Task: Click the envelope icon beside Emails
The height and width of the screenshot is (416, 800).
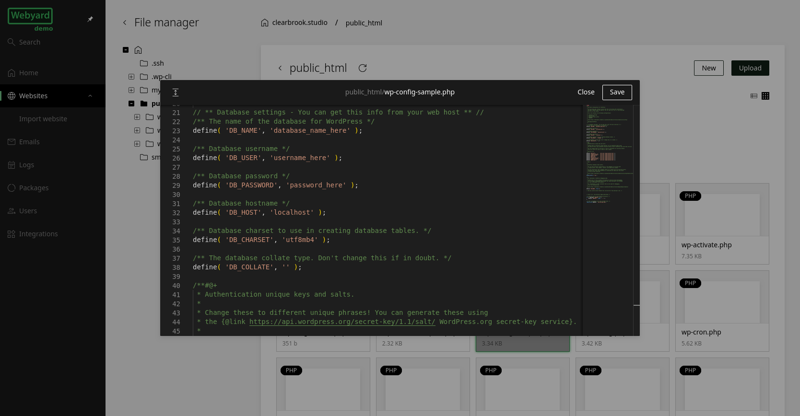Action: point(11,142)
